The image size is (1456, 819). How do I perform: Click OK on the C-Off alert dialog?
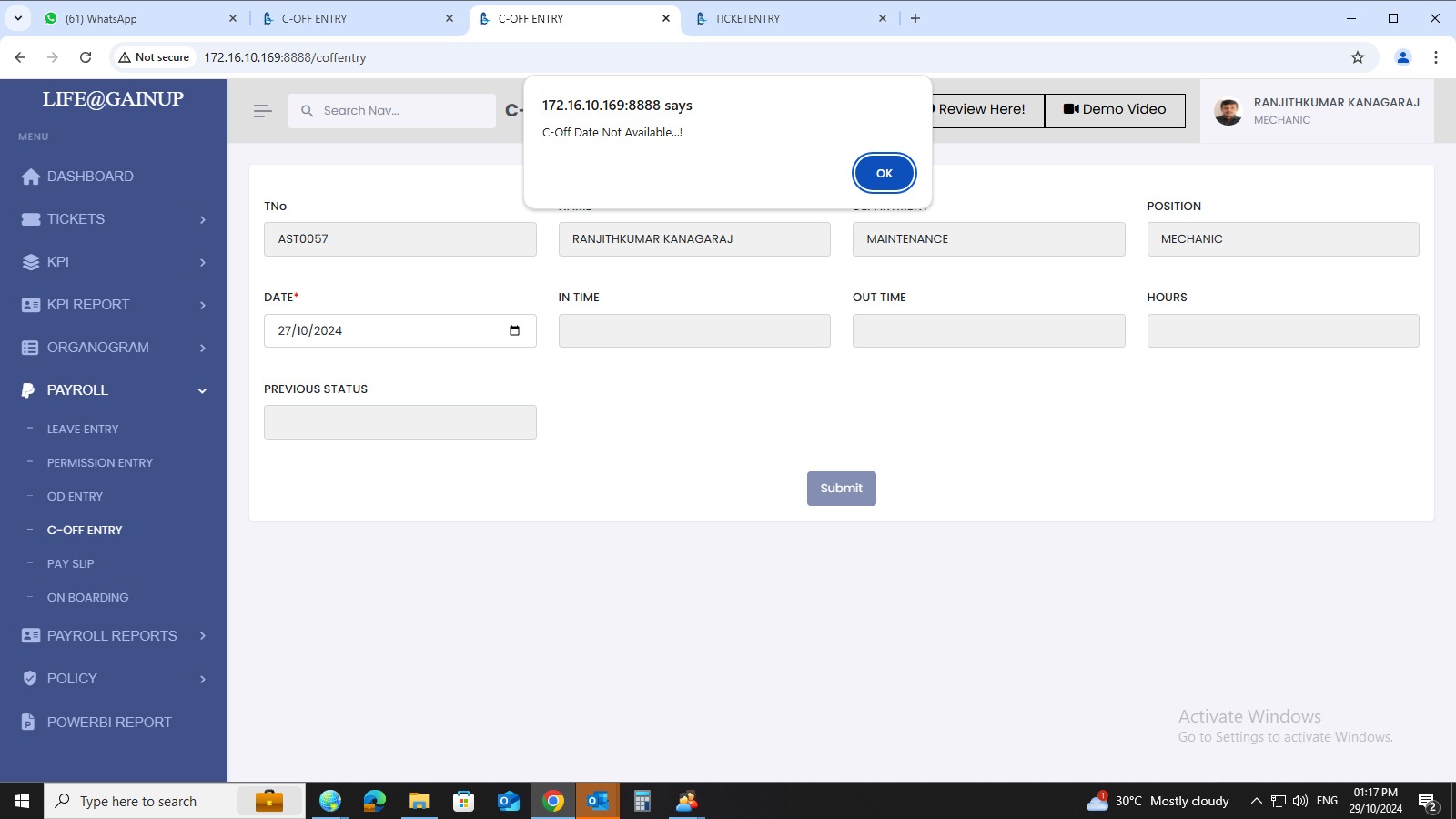[884, 173]
